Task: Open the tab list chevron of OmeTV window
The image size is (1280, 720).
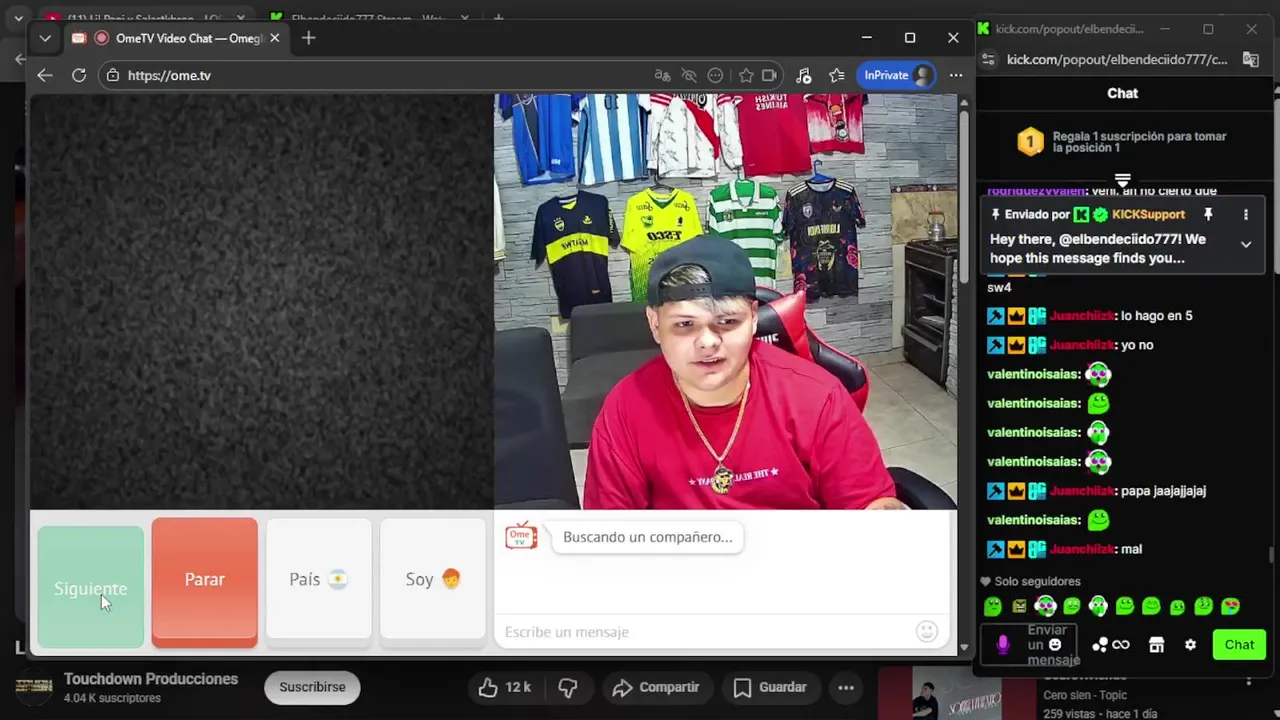Action: click(x=45, y=38)
